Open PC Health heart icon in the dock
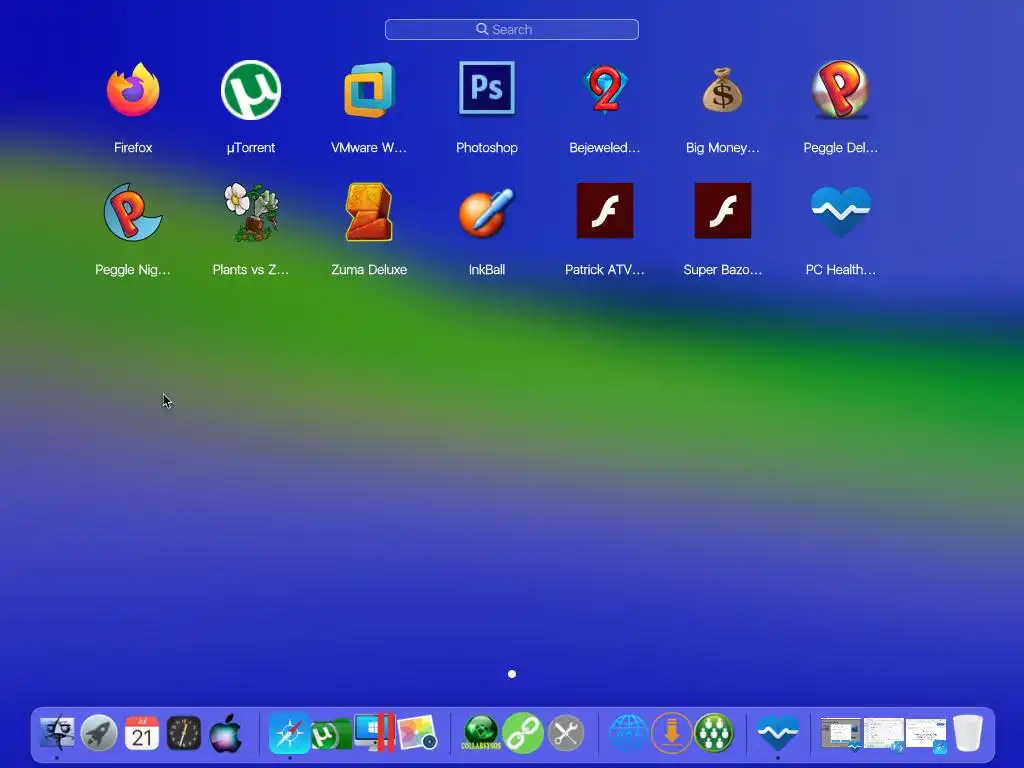1024x768 pixels. pyautogui.click(x=777, y=733)
